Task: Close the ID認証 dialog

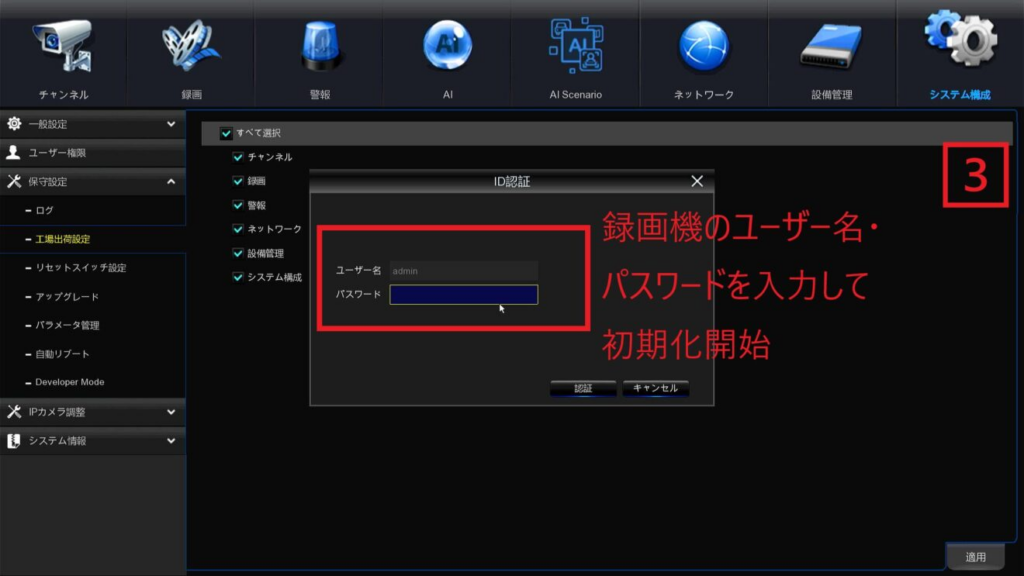Action: (697, 181)
